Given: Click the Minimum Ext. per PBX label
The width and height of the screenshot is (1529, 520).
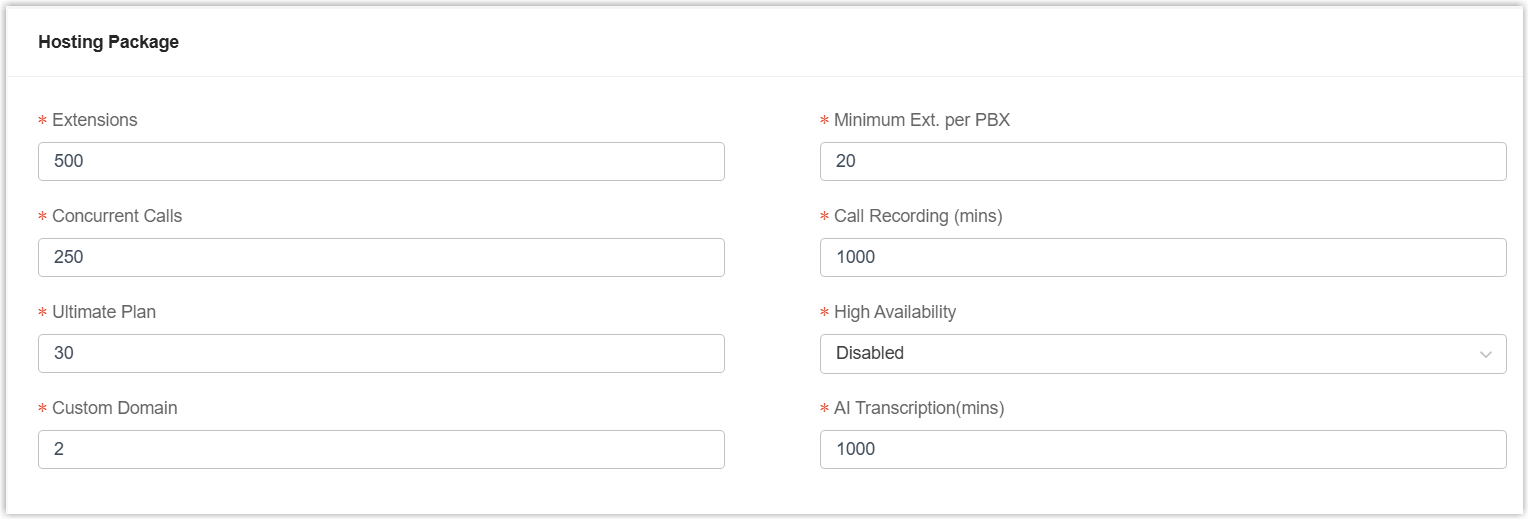Looking at the screenshot, I should tap(922, 120).
